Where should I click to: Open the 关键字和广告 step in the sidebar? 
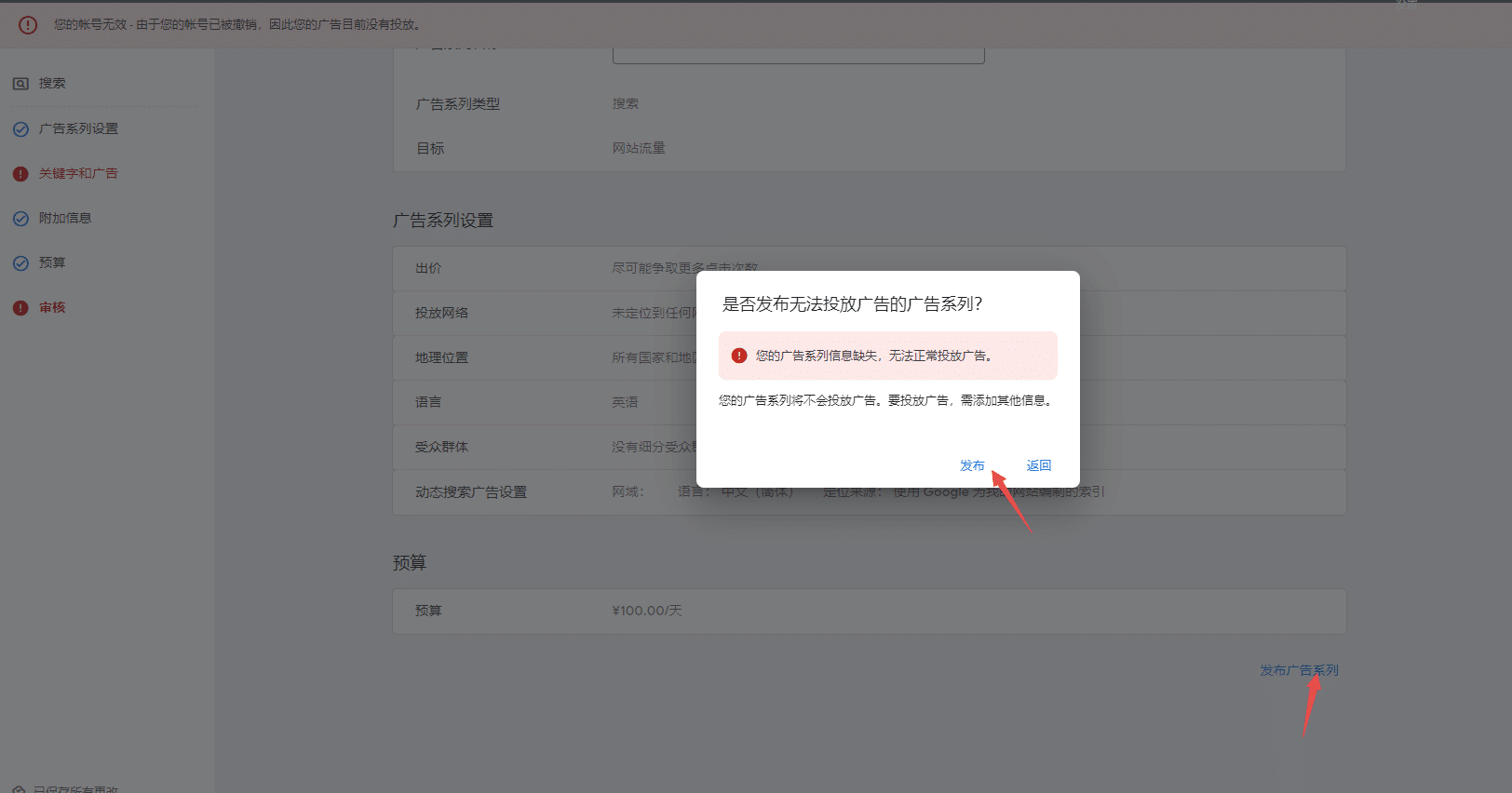(78, 173)
